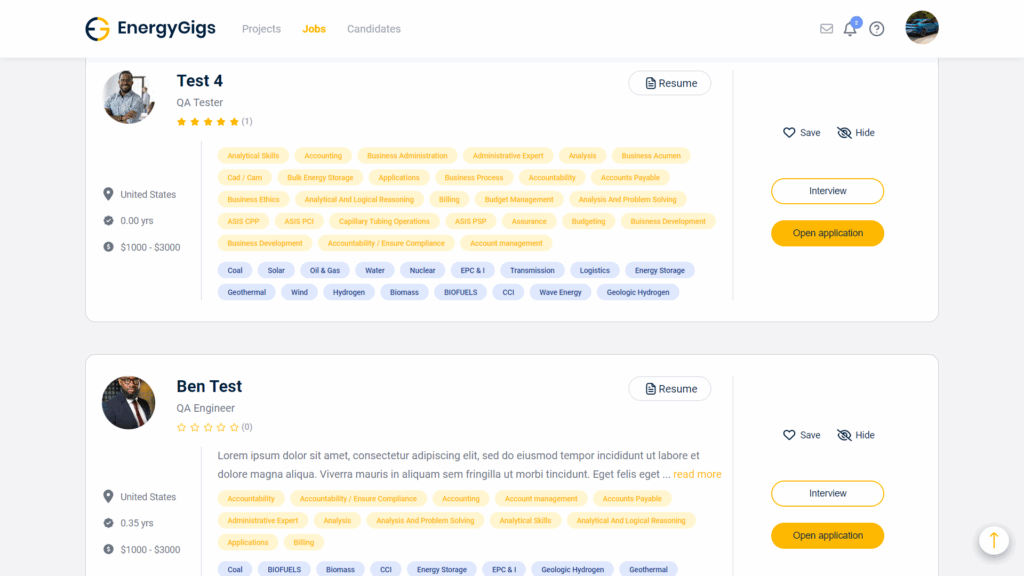Go to the Projects tab
Viewport: 1024px width, 576px height.
(x=261, y=29)
